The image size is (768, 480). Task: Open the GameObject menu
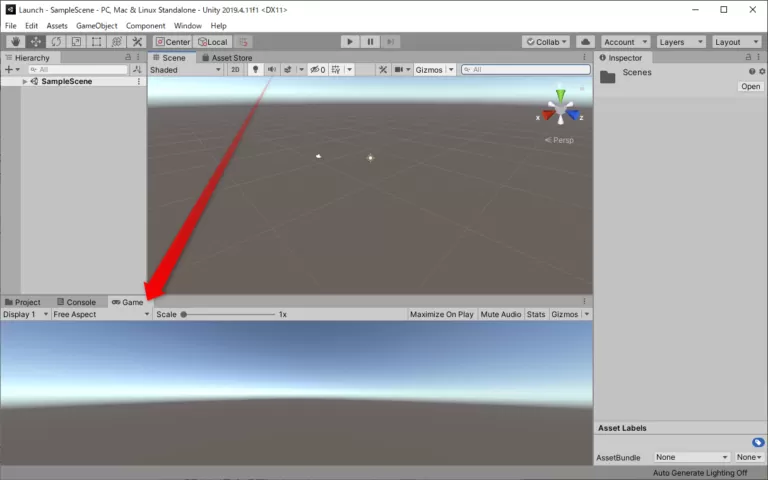pyautogui.click(x=97, y=25)
